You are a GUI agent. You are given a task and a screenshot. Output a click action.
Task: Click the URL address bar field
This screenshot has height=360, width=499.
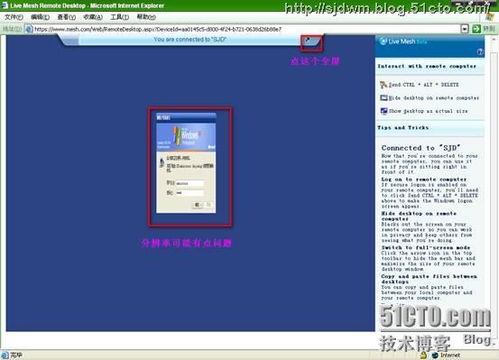point(247,29)
